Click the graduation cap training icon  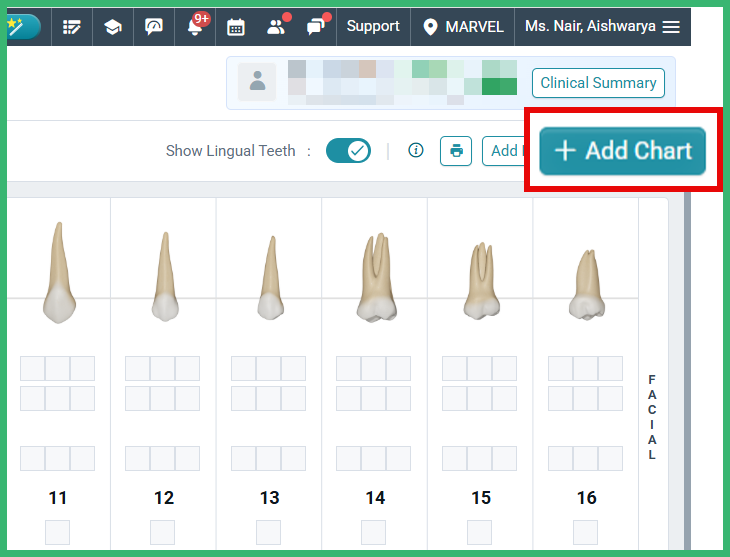click(113, 27)
